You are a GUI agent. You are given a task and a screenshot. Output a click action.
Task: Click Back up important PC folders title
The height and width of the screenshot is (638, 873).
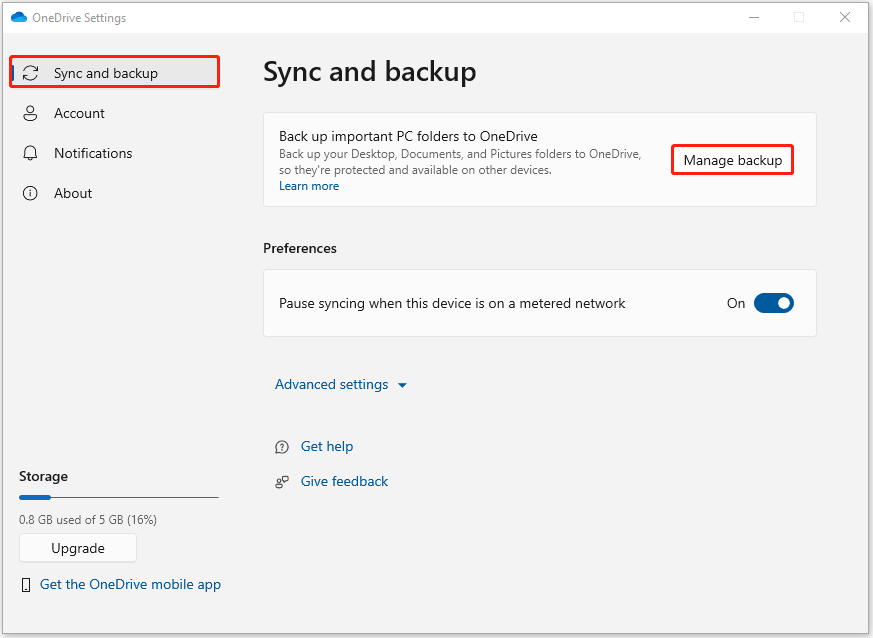pos(408,136)
